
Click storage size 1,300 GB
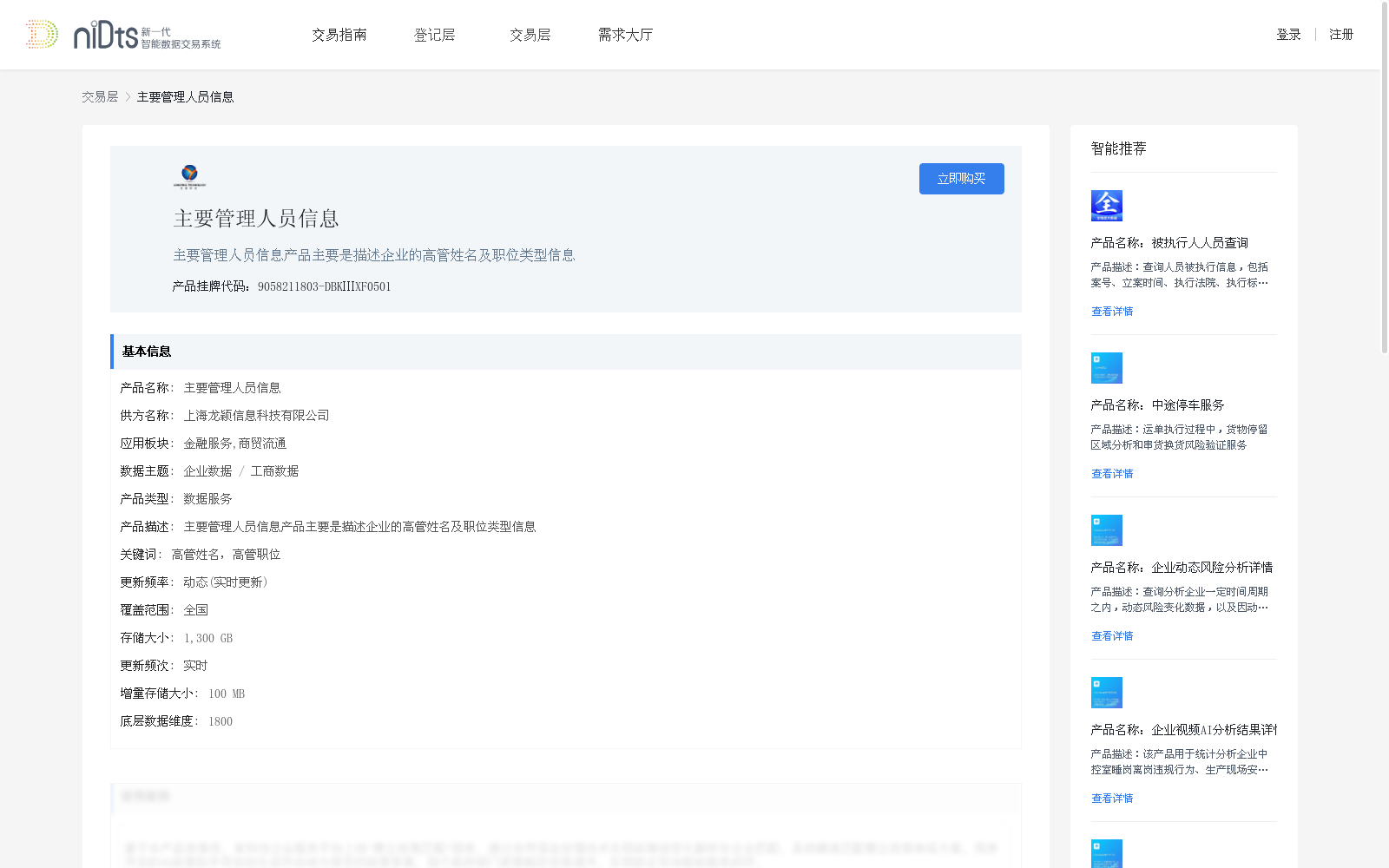pyautogui.click(x=208, y=638)
